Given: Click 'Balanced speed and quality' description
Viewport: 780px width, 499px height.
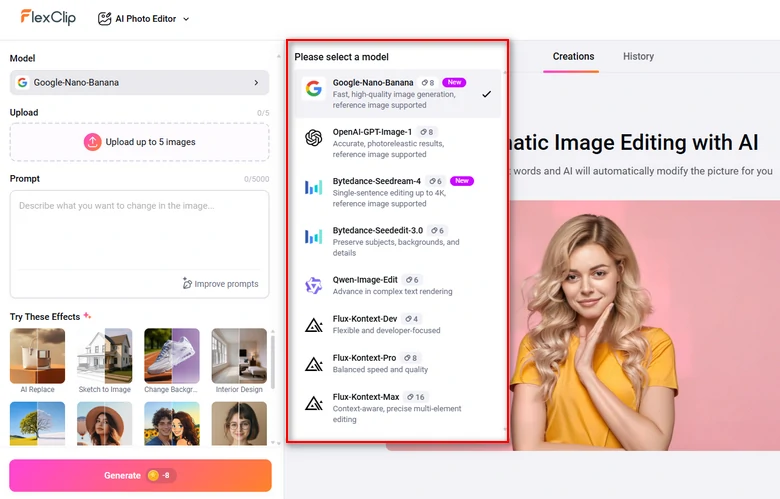Looking at the screenshot, I should tap(380, 370).
